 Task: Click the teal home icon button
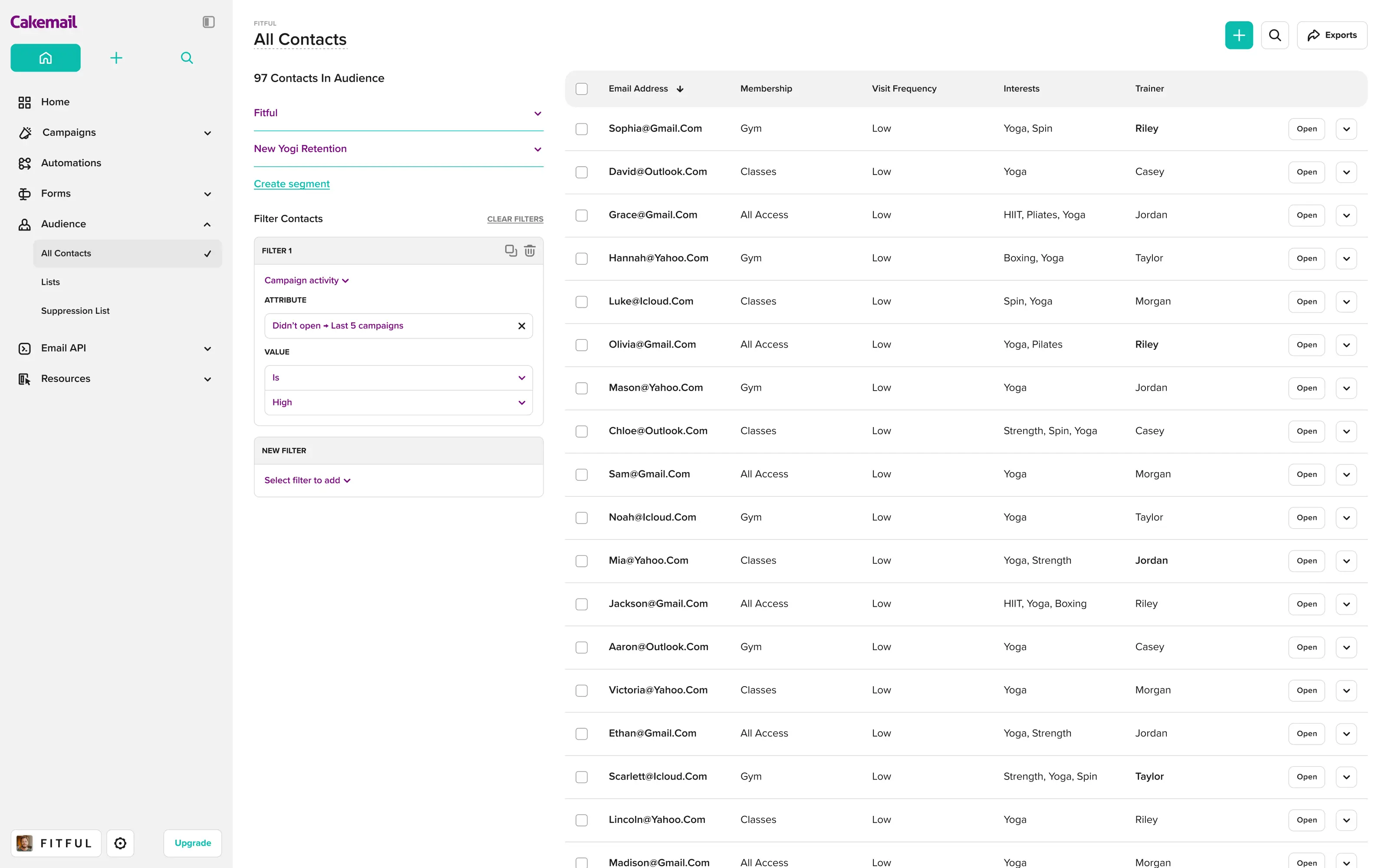point(45,58)
